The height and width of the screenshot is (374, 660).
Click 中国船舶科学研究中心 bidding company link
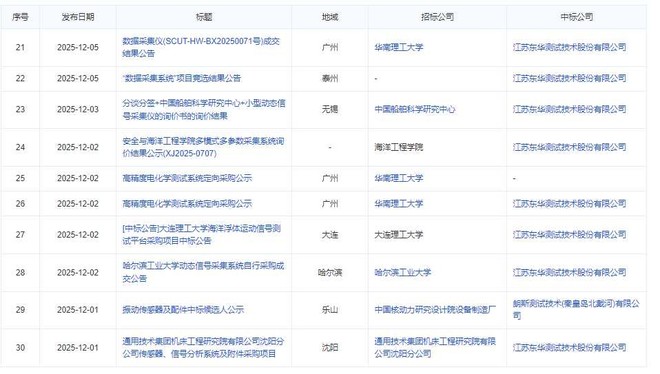coord(415,109)
